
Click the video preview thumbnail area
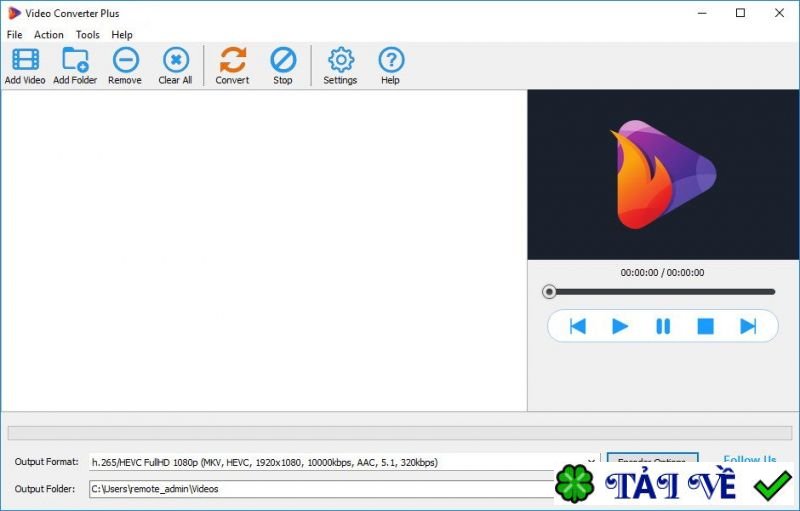pos(663,175)
